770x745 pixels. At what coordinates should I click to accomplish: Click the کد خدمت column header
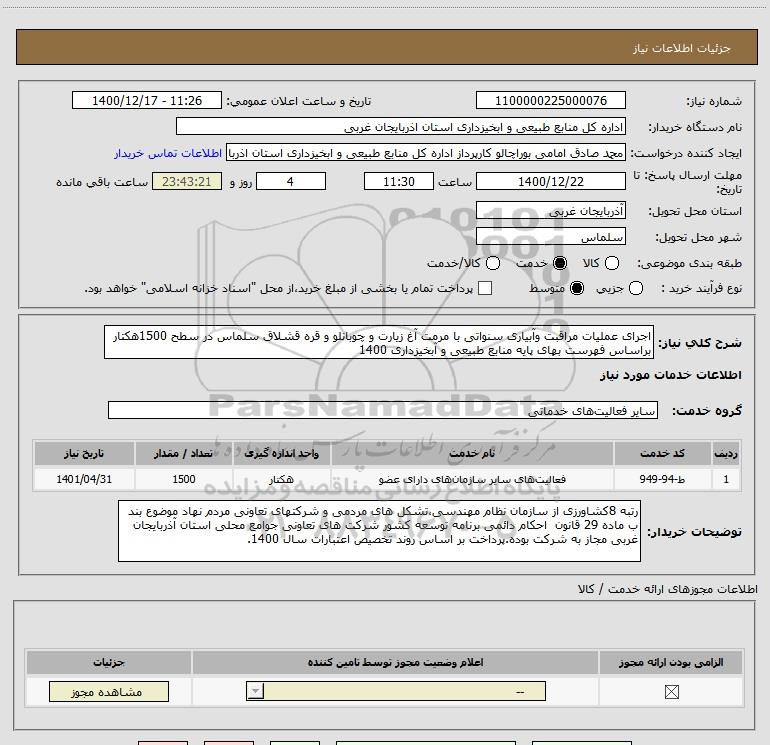coord(662,453)
